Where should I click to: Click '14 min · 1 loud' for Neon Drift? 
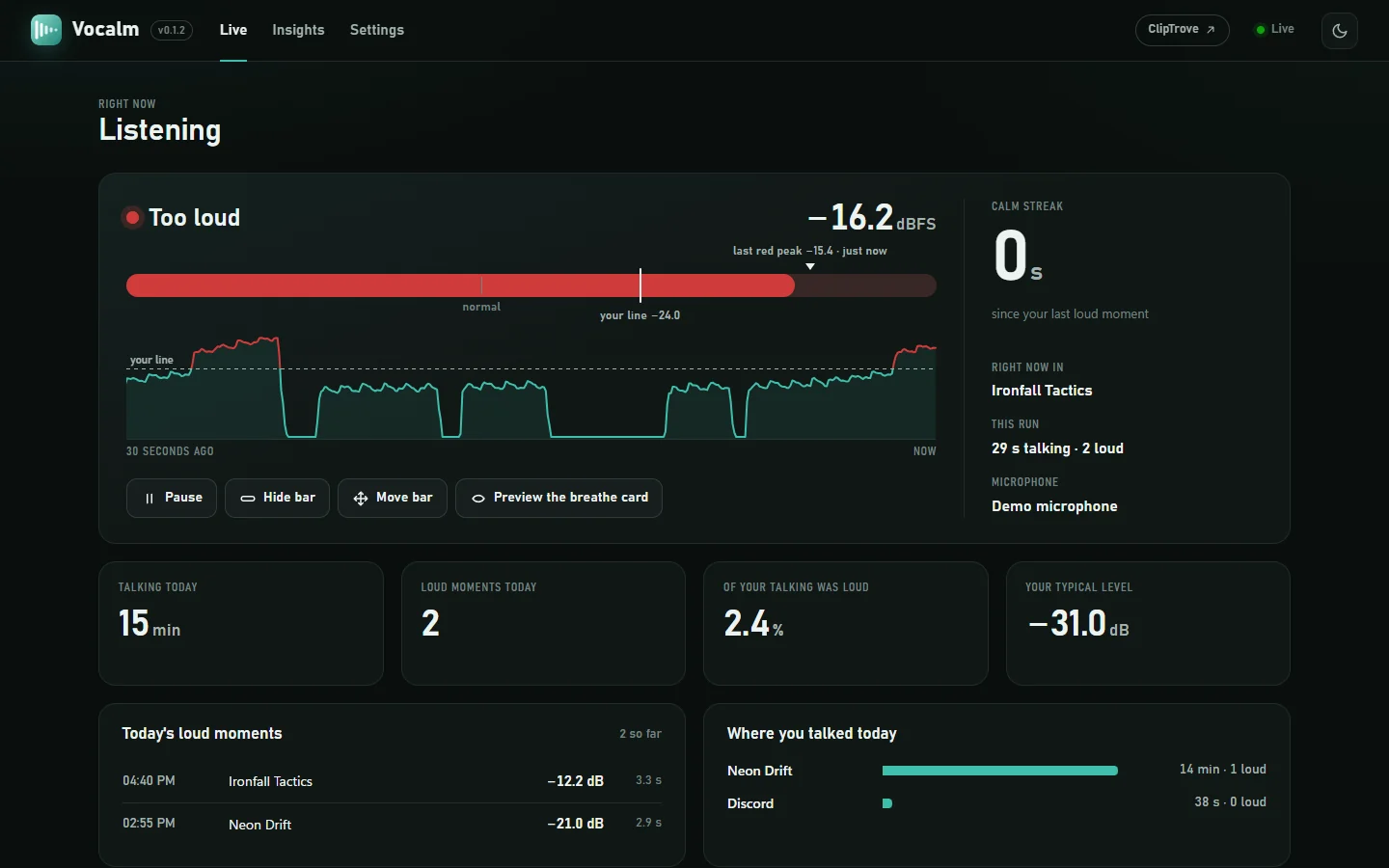(1223, 770)
